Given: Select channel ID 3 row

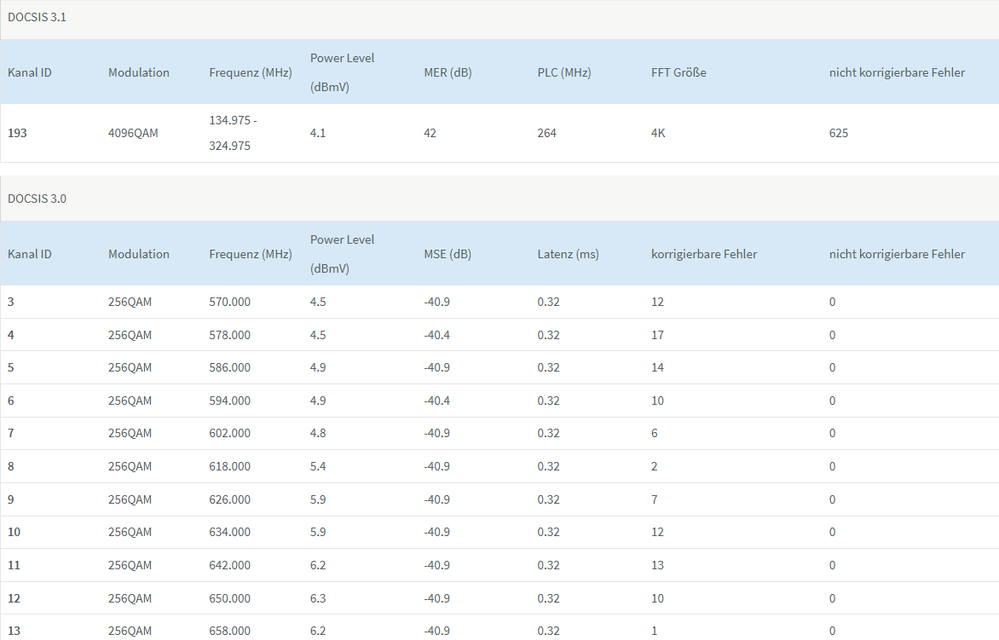Looking at the screenshot, I should tap(500, 302).
